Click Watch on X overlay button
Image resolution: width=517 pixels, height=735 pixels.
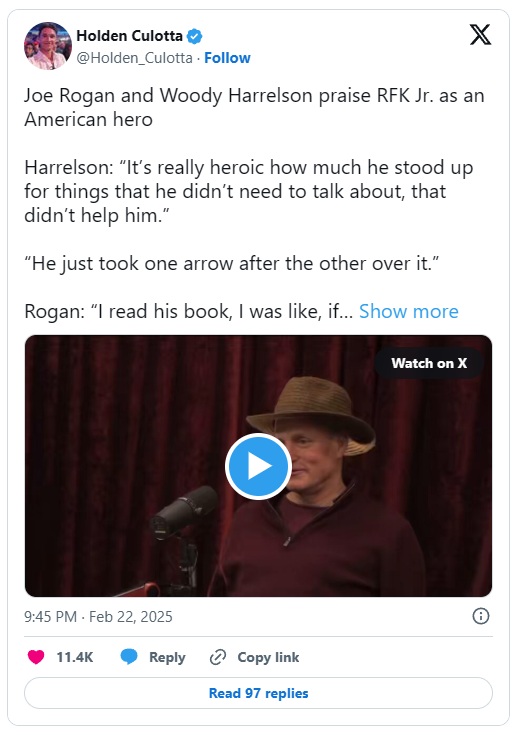coord(429,363)
